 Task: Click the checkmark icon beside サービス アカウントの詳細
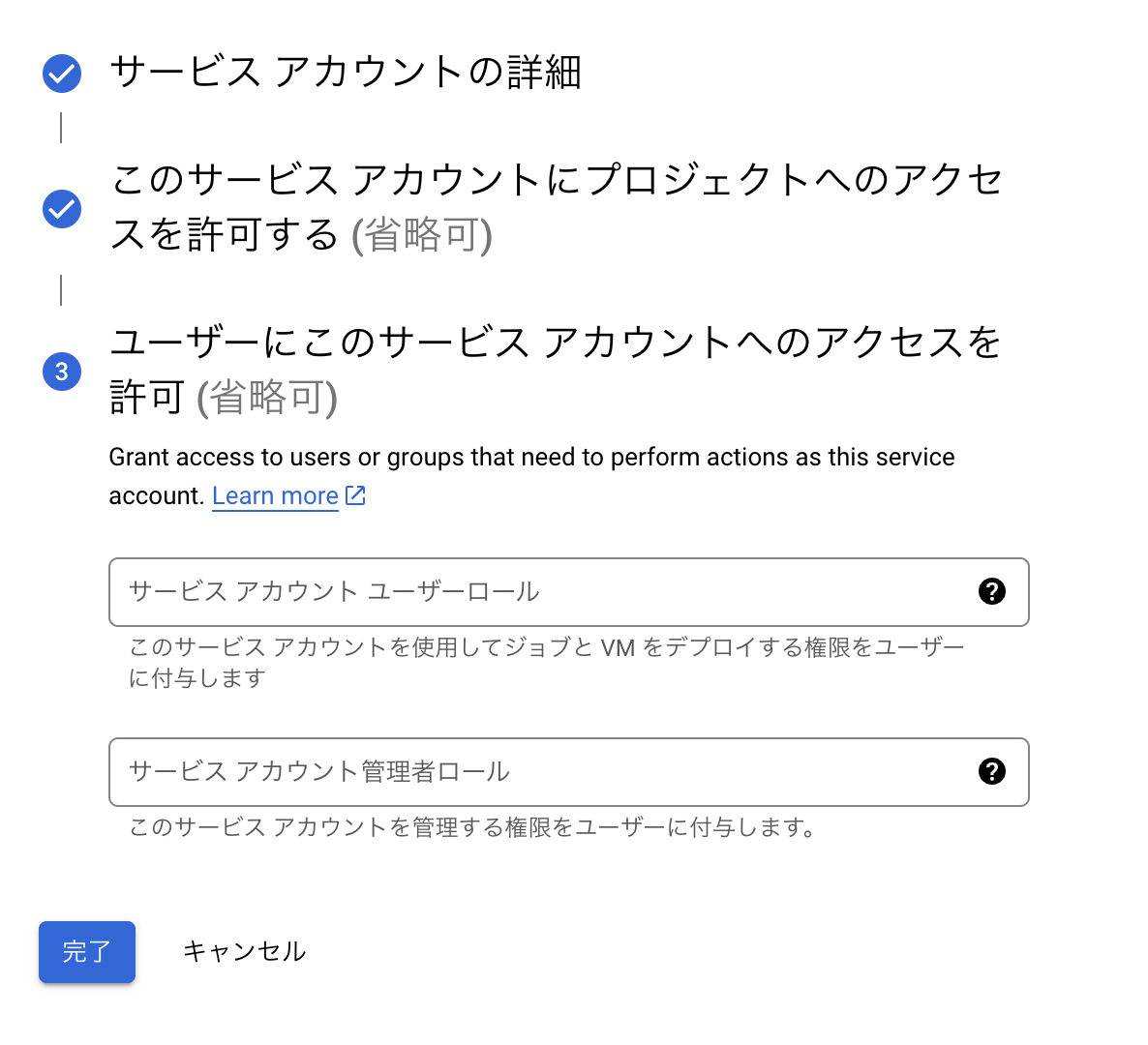coord(62,74)
